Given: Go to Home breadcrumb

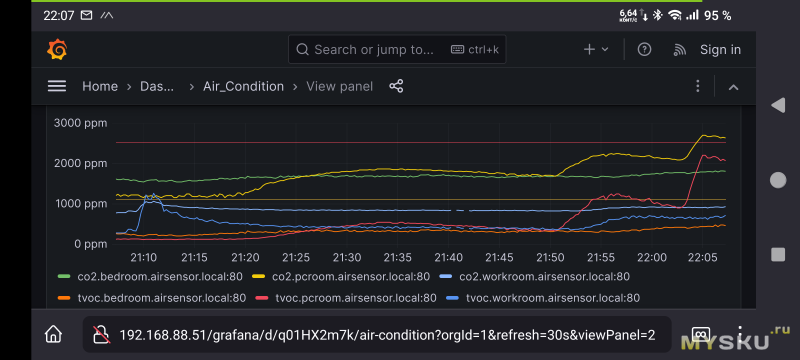Looking at the screenshot, I should [100, 86].
